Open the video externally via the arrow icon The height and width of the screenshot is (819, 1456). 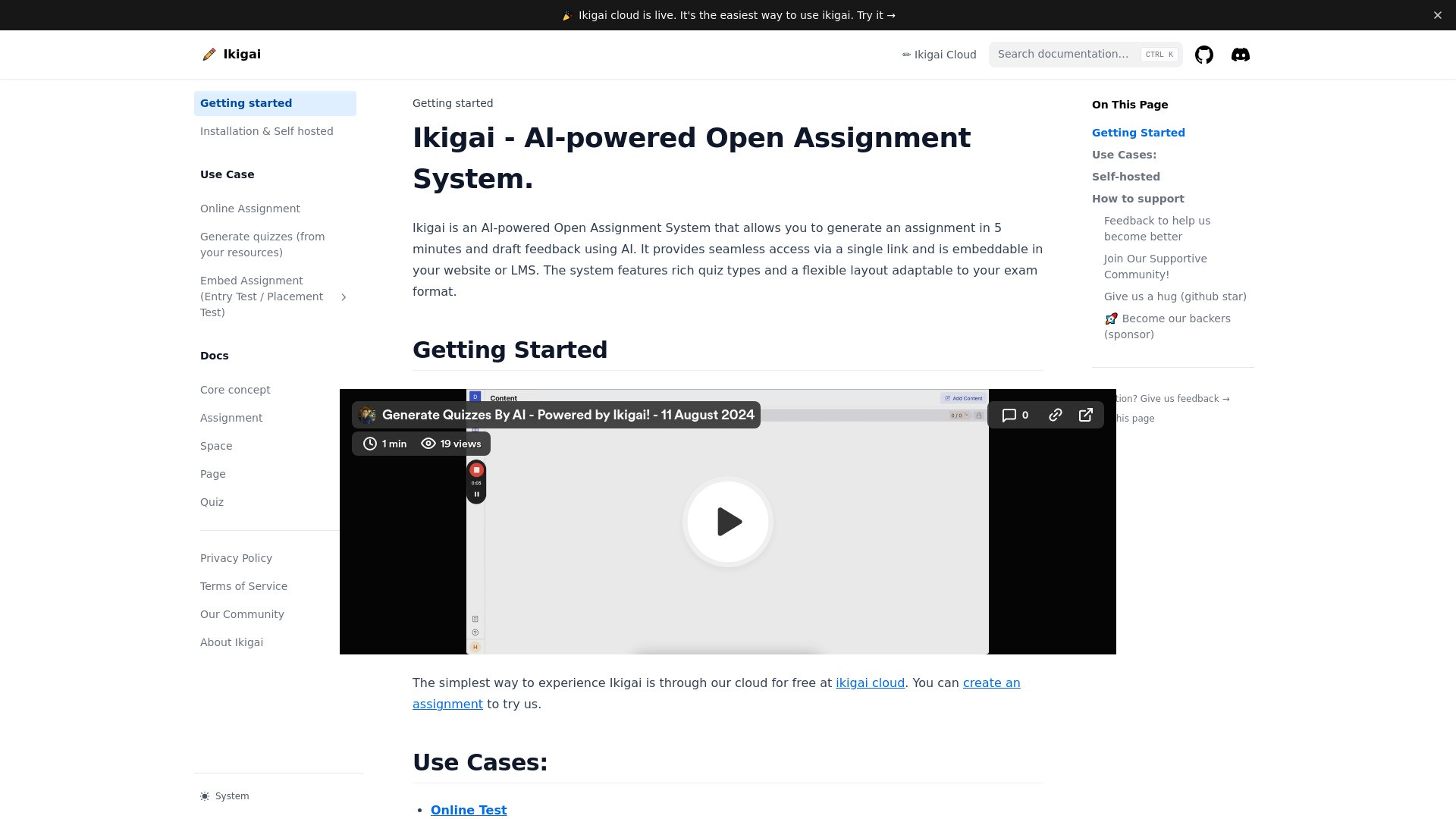(x=1086, y=415)
